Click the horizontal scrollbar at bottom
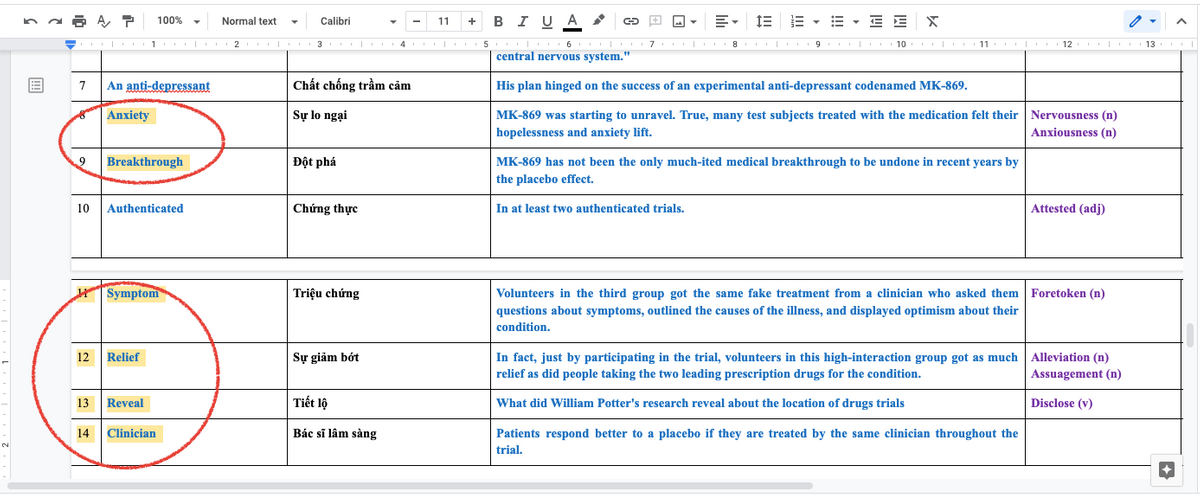 point(410,488)
